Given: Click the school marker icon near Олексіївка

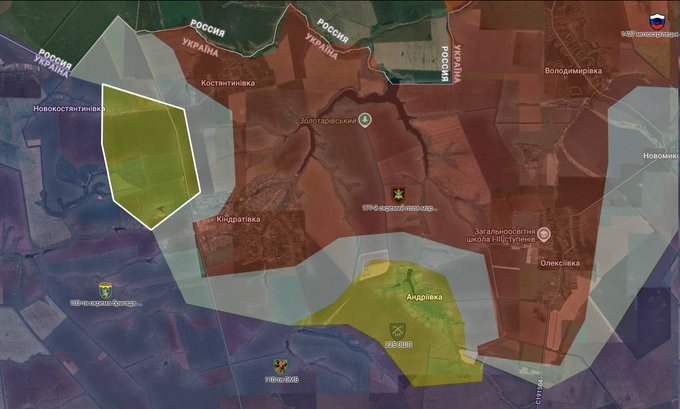Looking at the screenshot, I should point(543,235).
